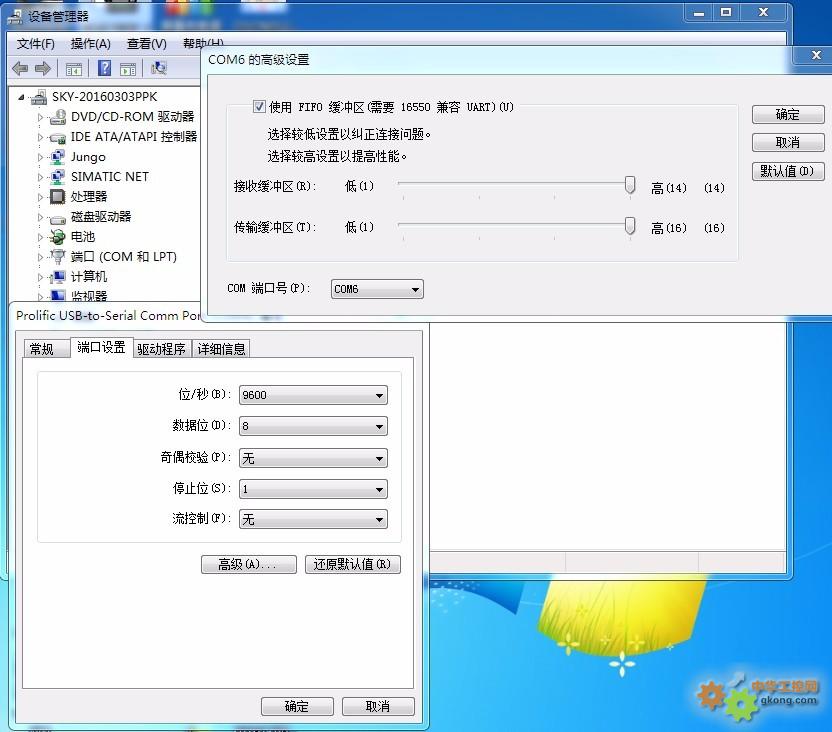
Task: Open the 位/秒 baud rate dropdown
Action: point(313,395)
